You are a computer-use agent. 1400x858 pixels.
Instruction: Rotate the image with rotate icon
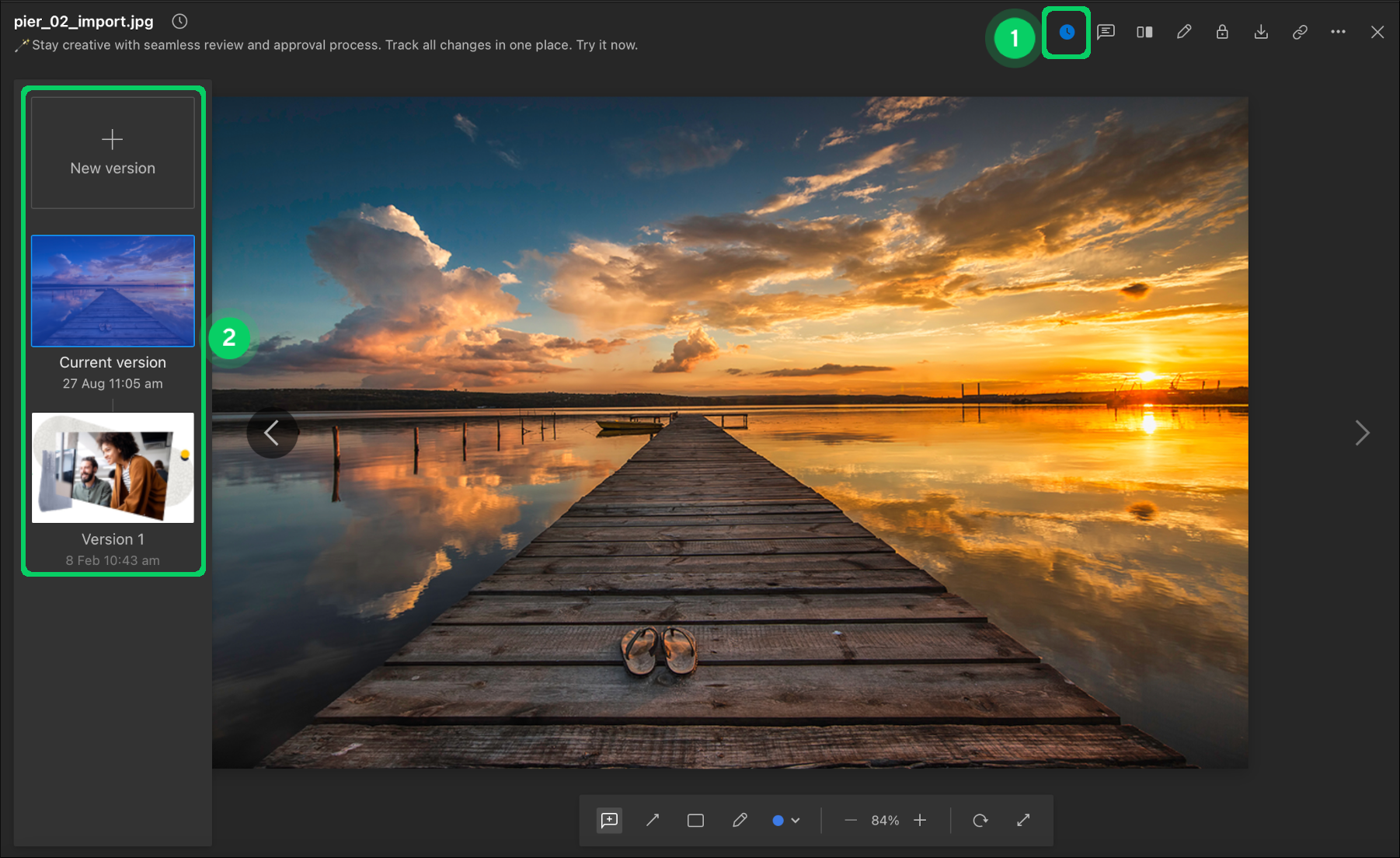tap(980, 820)
